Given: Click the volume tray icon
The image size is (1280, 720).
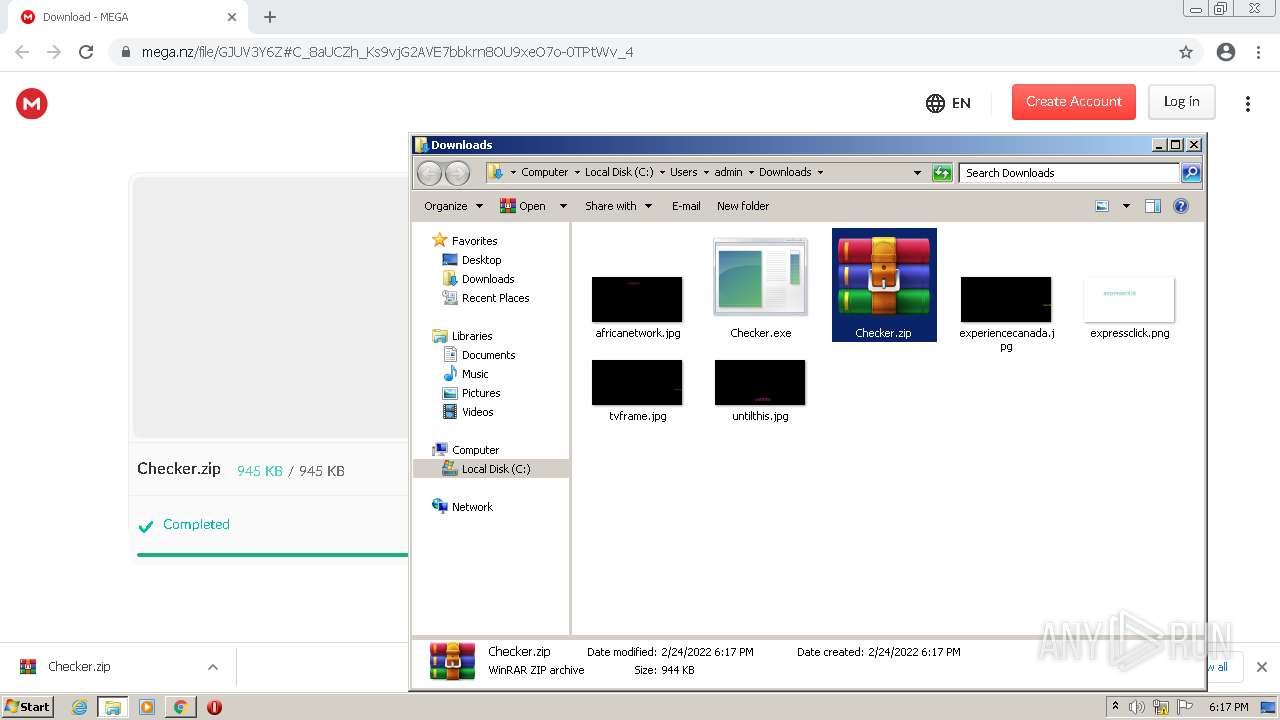Looking at the screenshot, I should tap(1137, 707).
